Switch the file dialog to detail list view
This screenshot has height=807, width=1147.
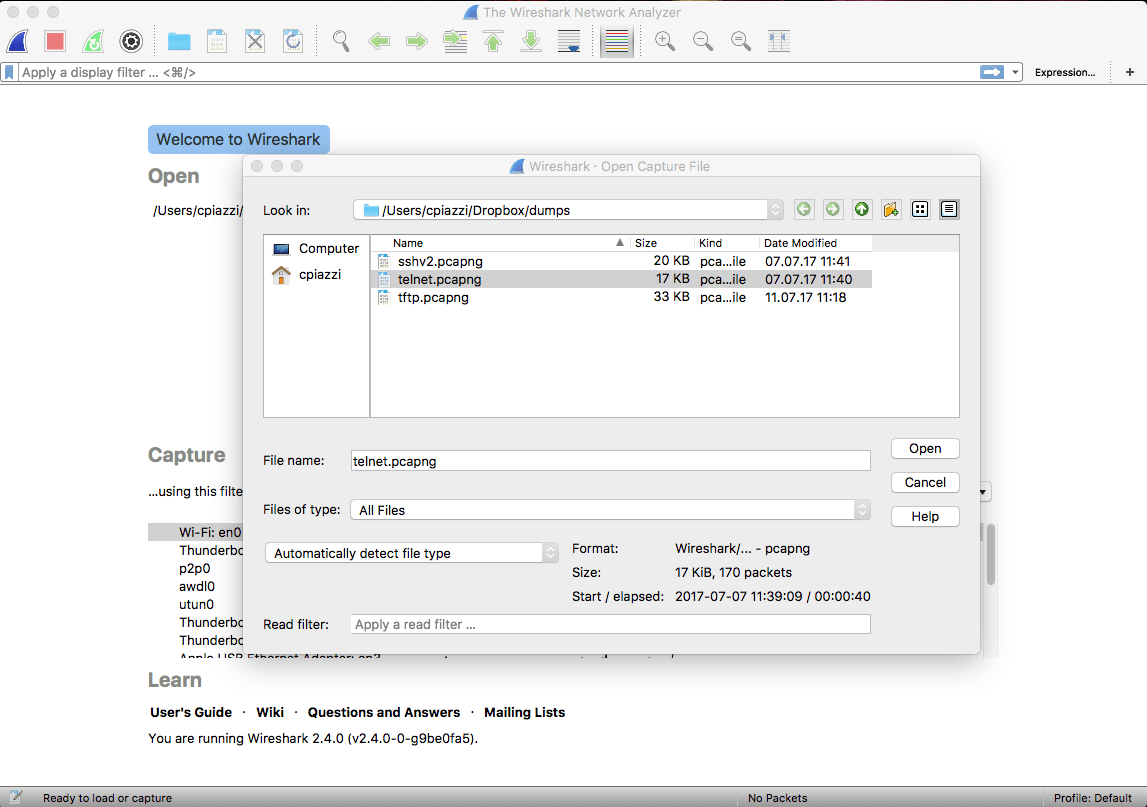pos(949,210)
